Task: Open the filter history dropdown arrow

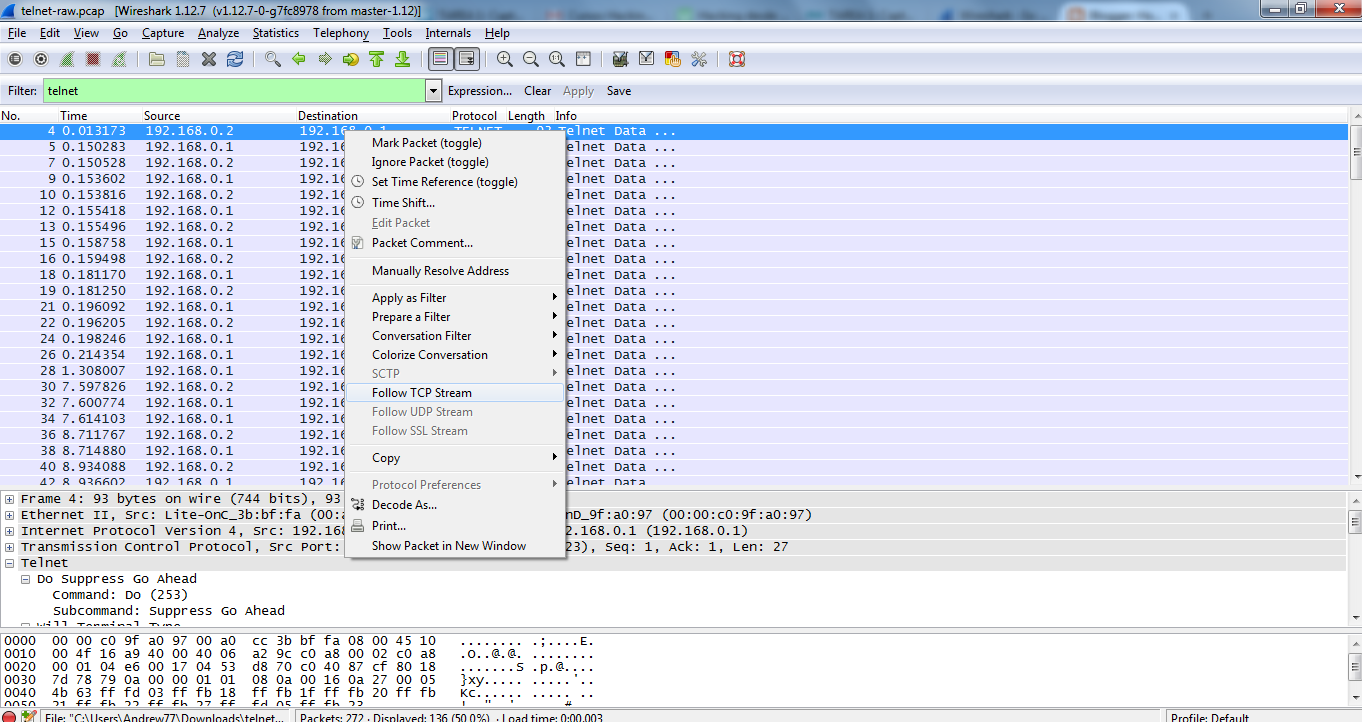Action: click(x=433, y=91)
